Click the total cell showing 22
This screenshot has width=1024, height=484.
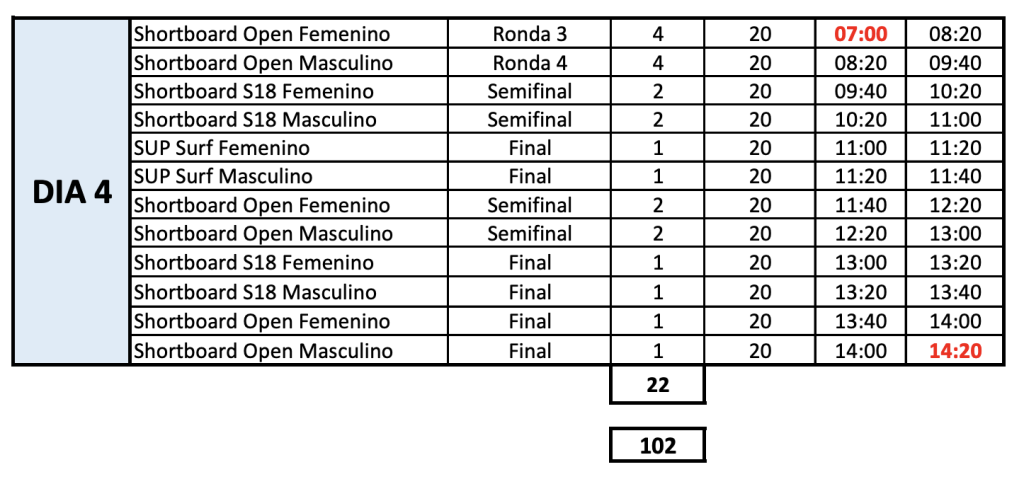tap(658, 385)
